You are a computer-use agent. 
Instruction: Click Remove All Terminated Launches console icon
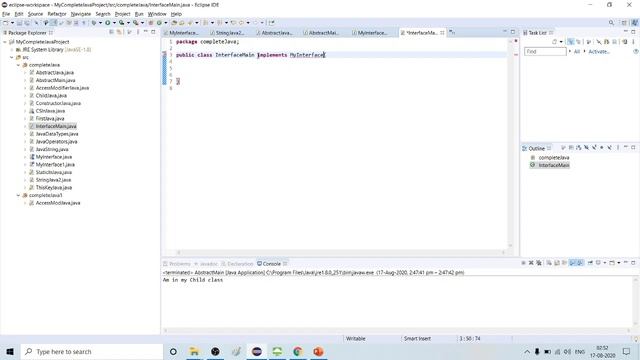(x=539, y=263)
